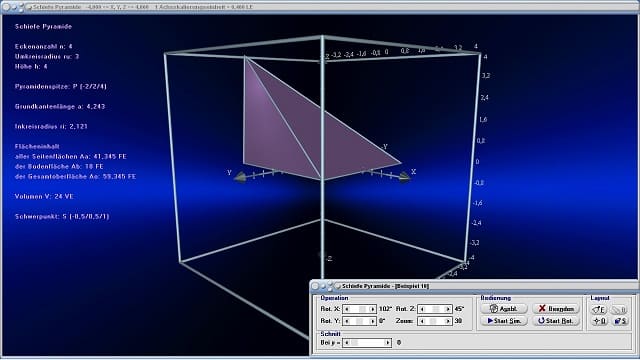The image size is (640, 360).
Task: Click the Y axis arrowhead
Action: pyautogui.click(x=240, y=177)
